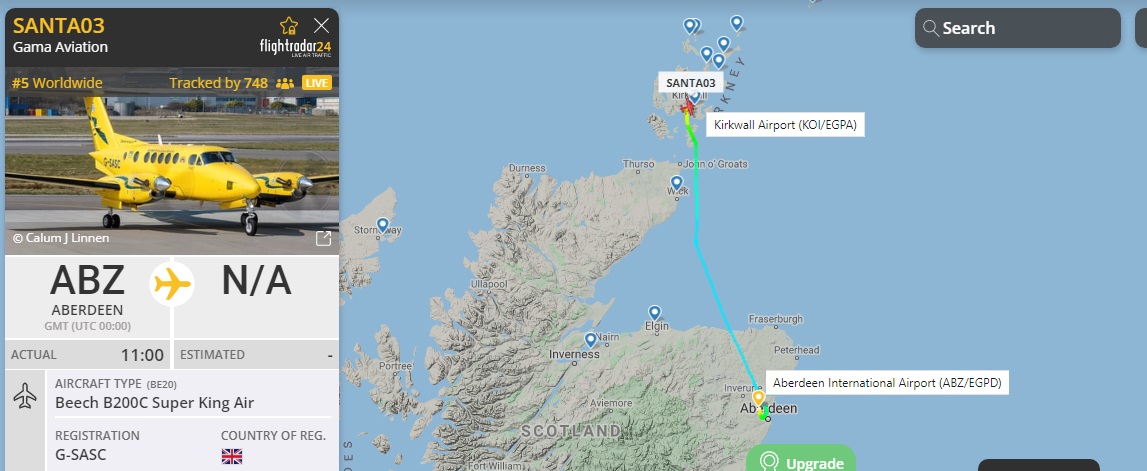Select the Wick airport pin
Screen dimensions: 1147x471
click(677, 183)
